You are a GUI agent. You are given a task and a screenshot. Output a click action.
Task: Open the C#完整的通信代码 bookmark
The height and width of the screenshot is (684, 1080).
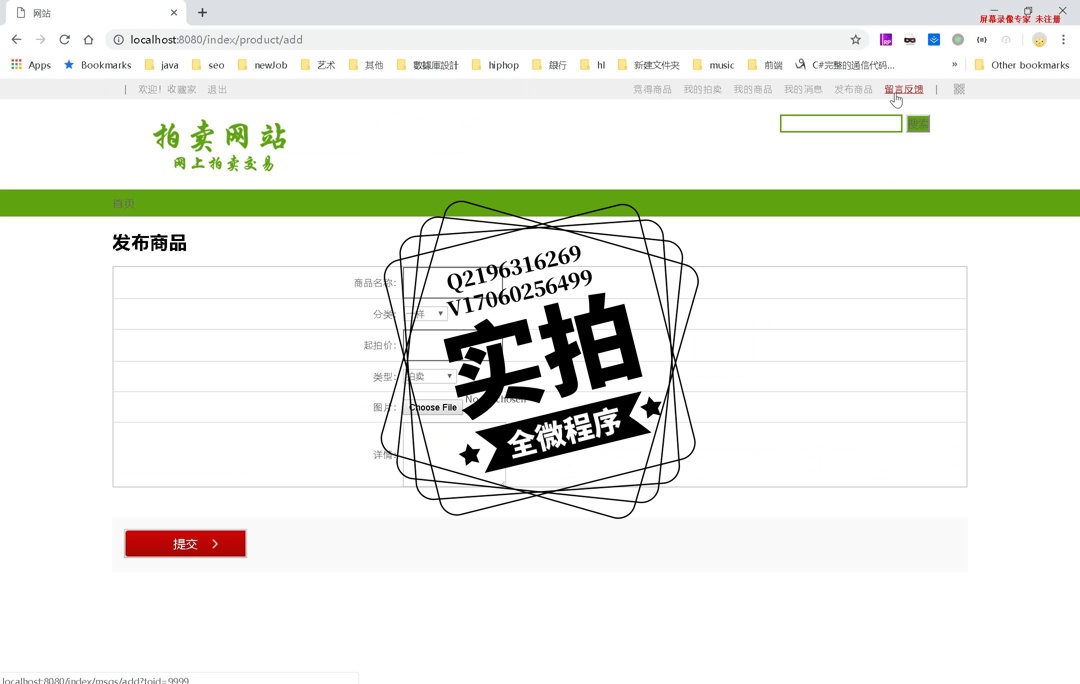(844, 65)
